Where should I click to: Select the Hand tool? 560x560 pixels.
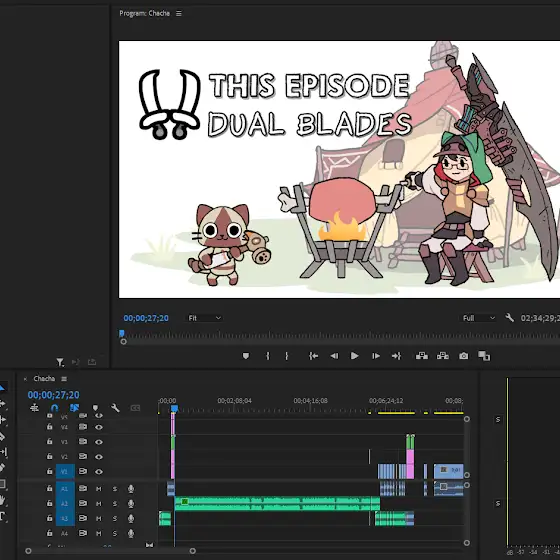coord(2,500)
